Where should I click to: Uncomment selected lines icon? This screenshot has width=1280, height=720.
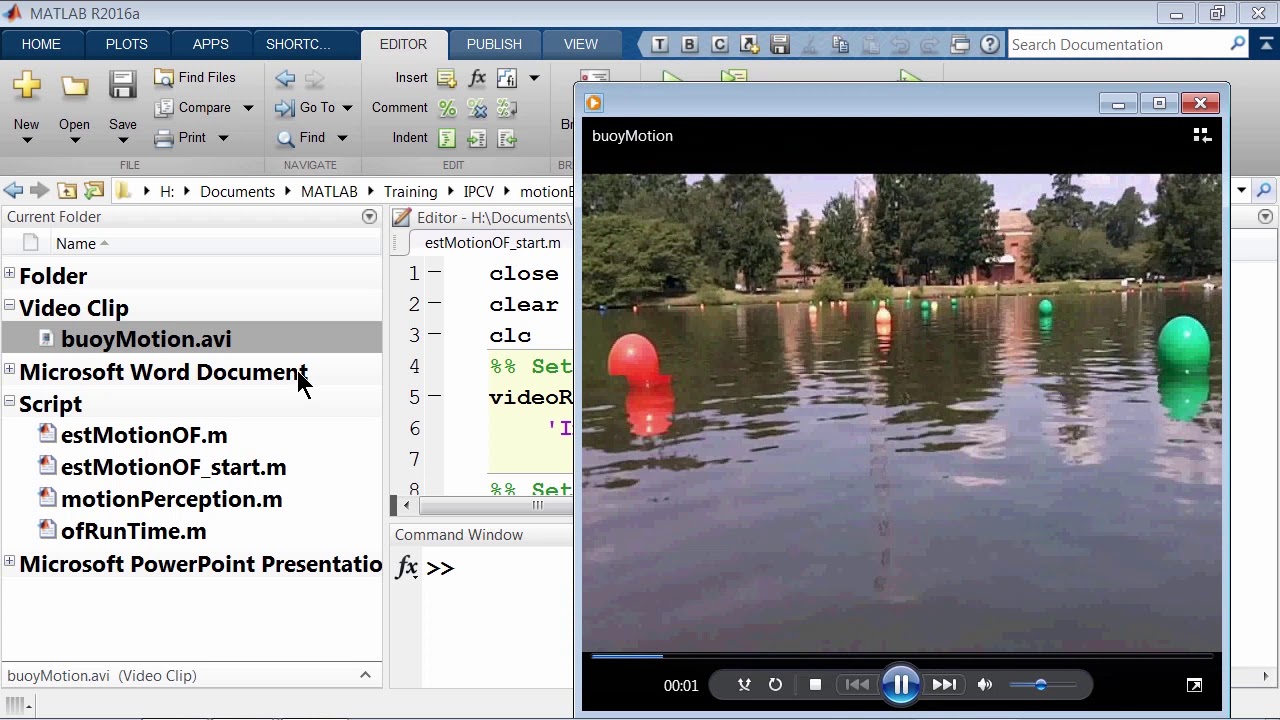[x=477, y=108]
